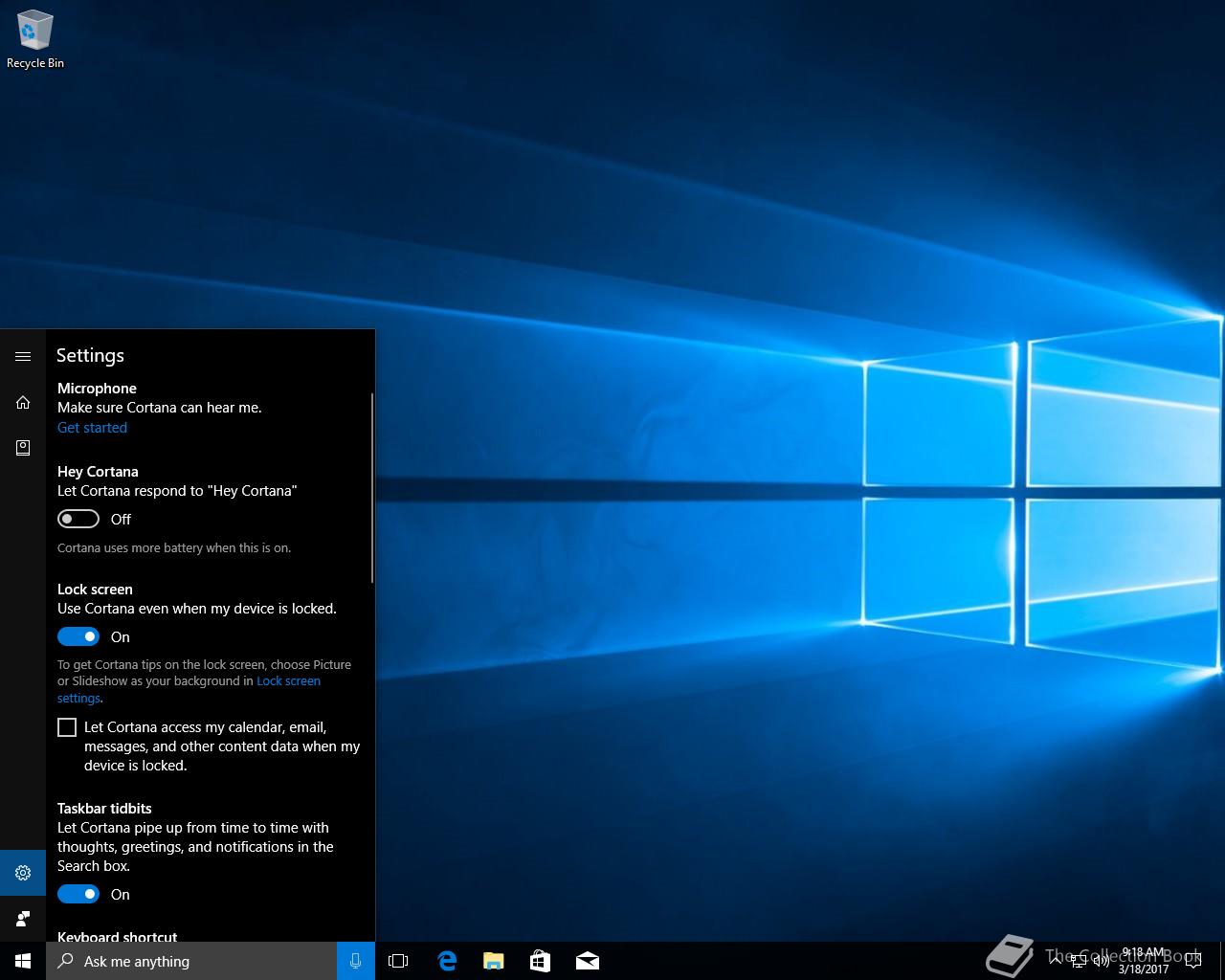Click the Settings panel title

[90, 355]
